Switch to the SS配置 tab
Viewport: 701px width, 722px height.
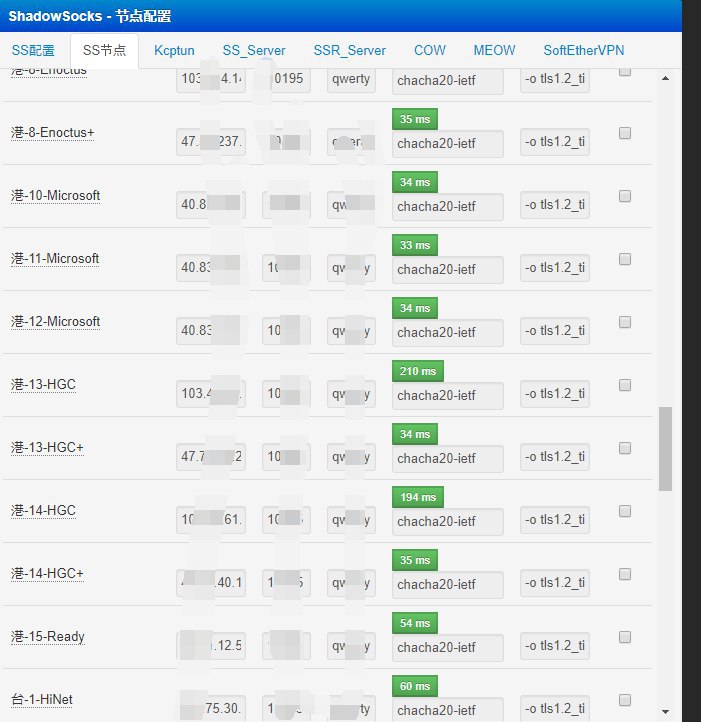pos(33,50)
